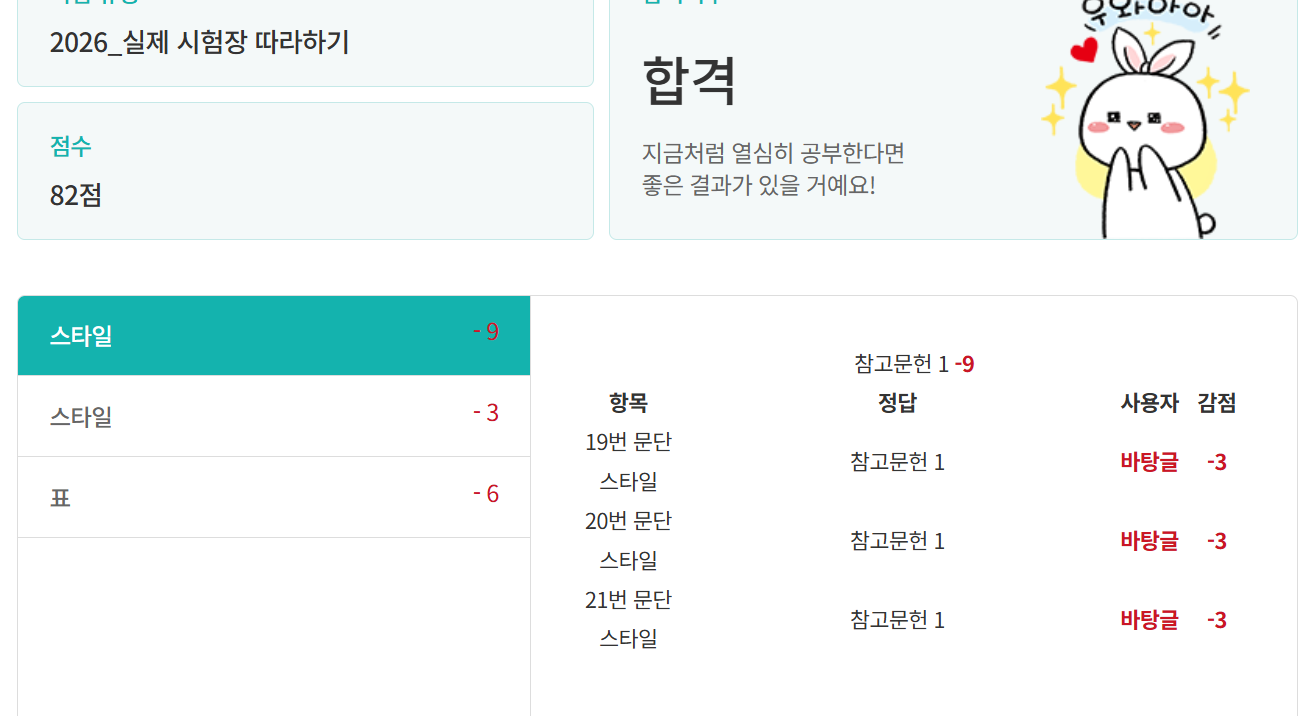Open the 스타일 tab showing -3
The image size is (1307, 716).
click(x=273, y=416)
